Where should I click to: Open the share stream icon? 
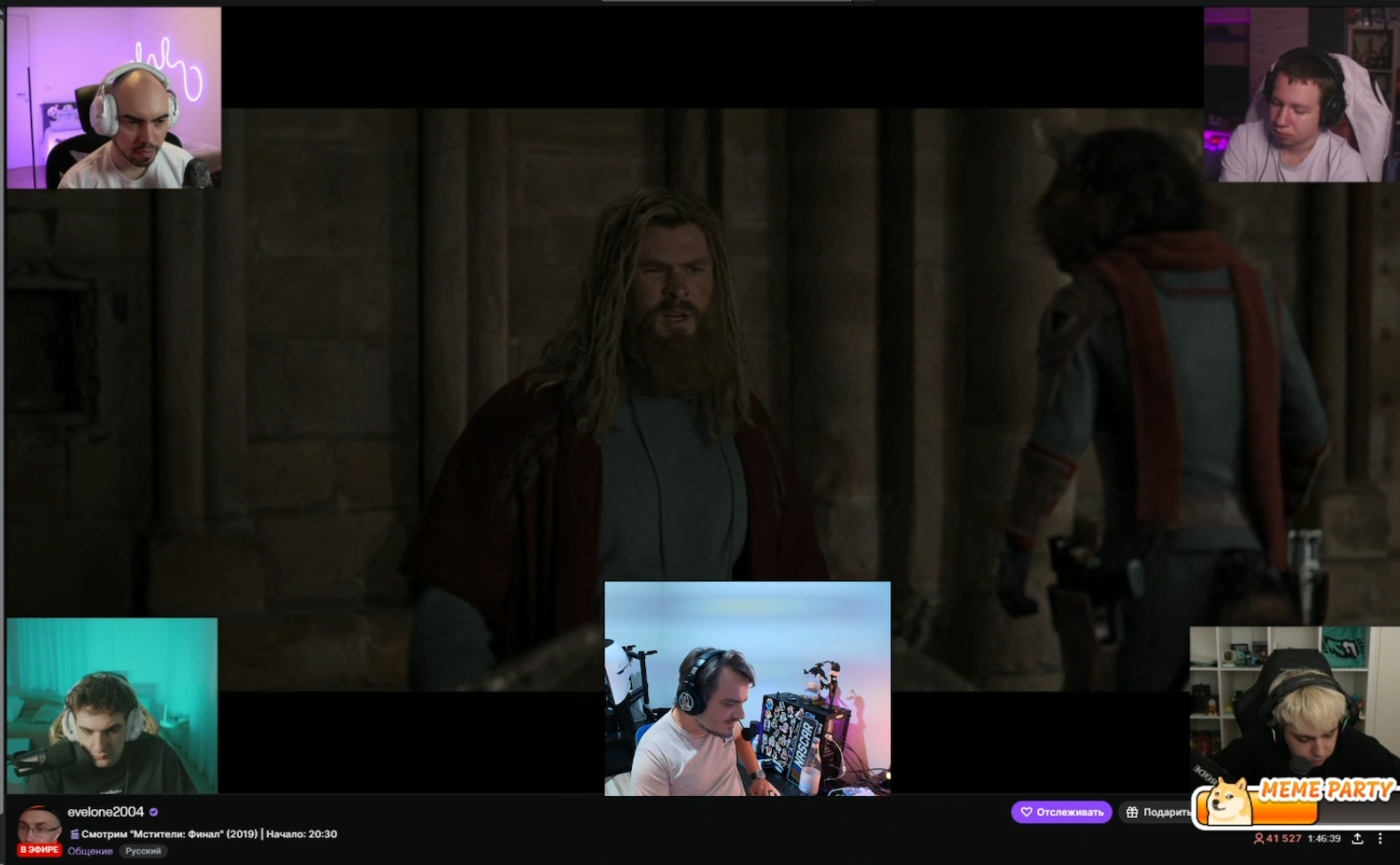[1358, 838]
